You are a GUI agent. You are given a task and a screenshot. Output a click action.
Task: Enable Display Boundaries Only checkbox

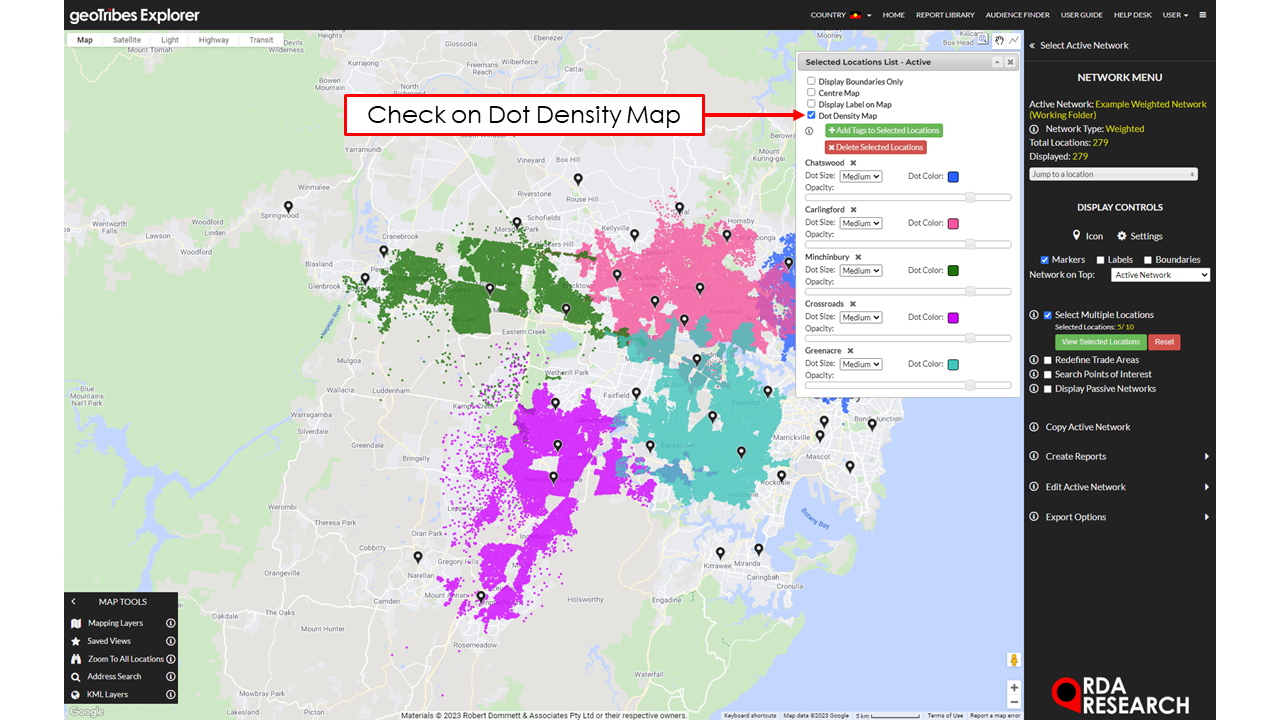(x=812, y=81)
